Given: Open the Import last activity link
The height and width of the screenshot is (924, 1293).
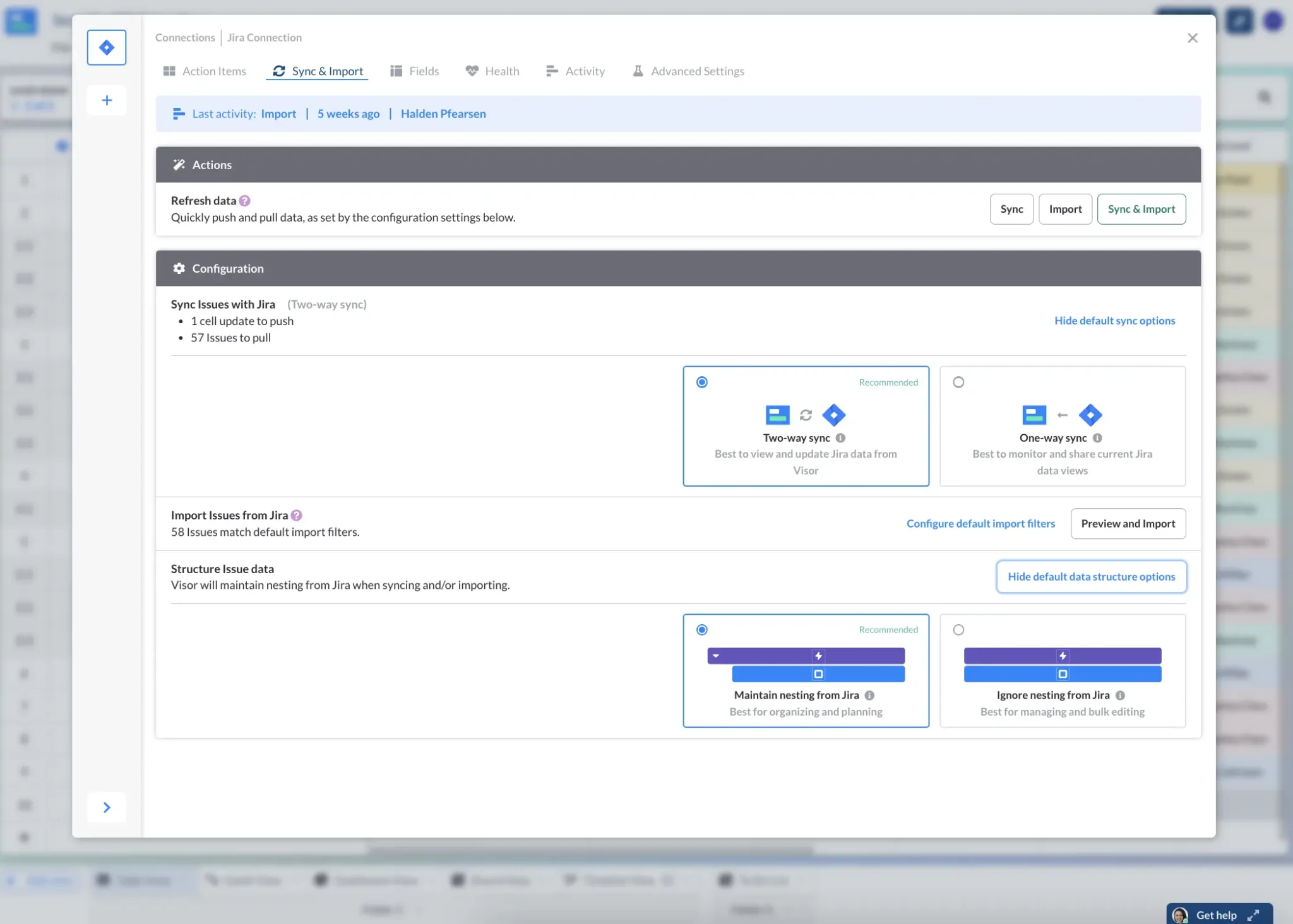Looking at the screenshot, I should (x=278, y=114).
